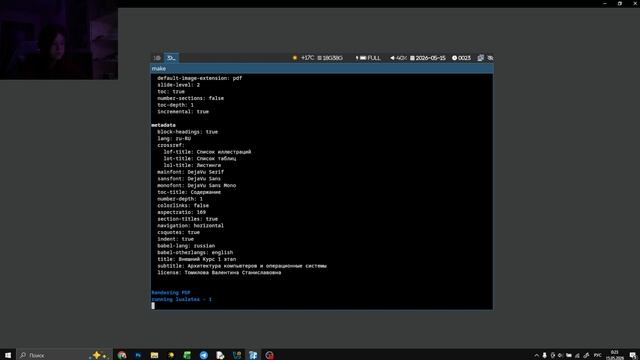This screenshot has width=640, height=360.
Task: Open the sparkle Copilot icon in taskbar search
Action: (99, 355)
